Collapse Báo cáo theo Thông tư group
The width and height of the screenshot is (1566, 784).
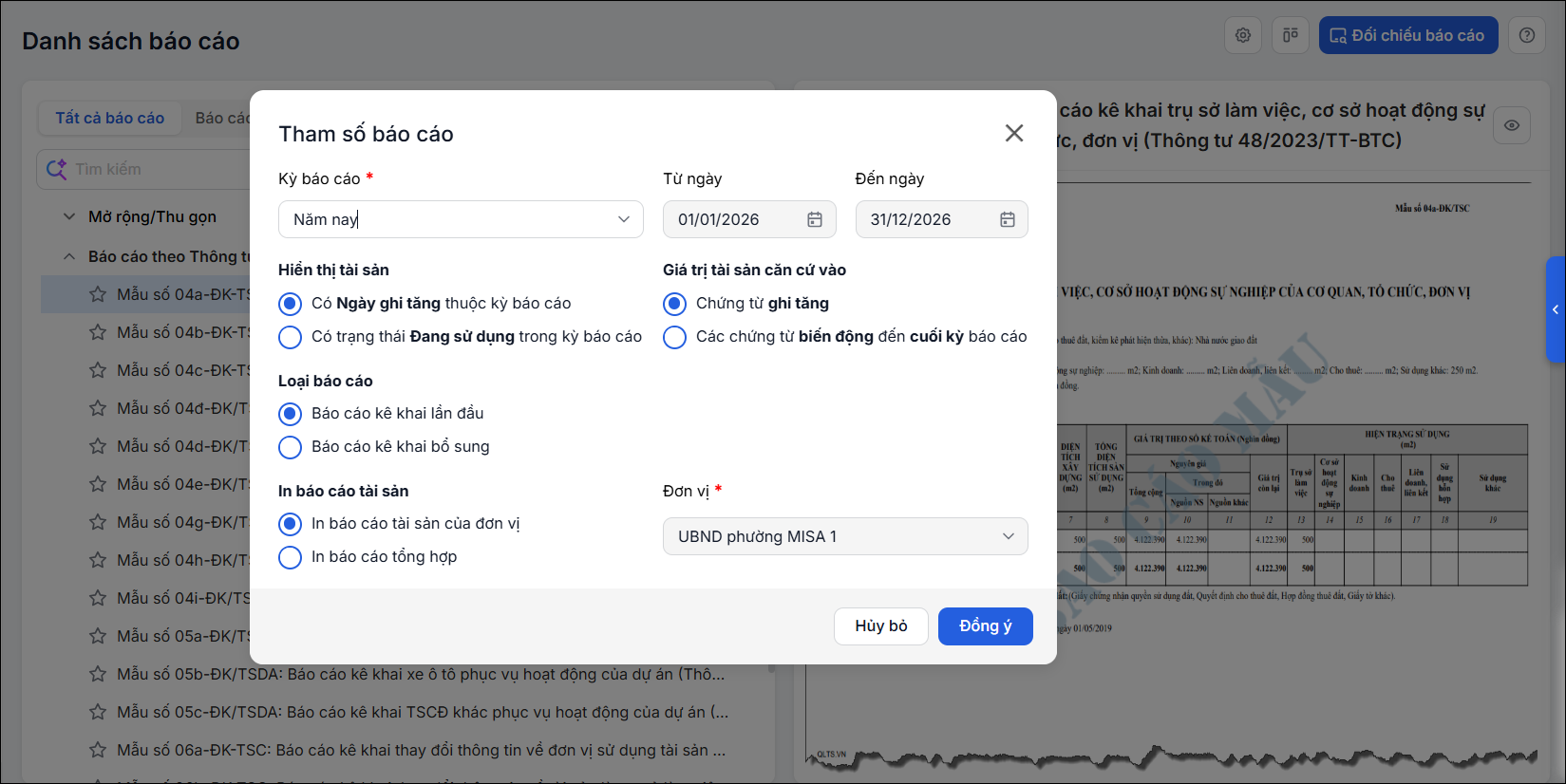[69, 256]
